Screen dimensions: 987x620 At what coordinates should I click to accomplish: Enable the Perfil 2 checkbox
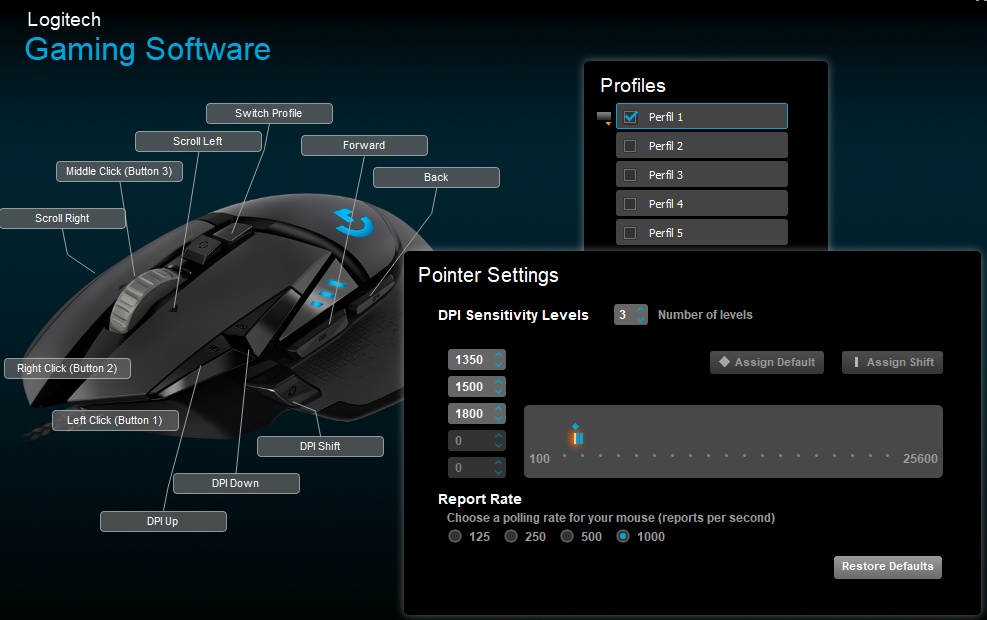tap(629, 146)
